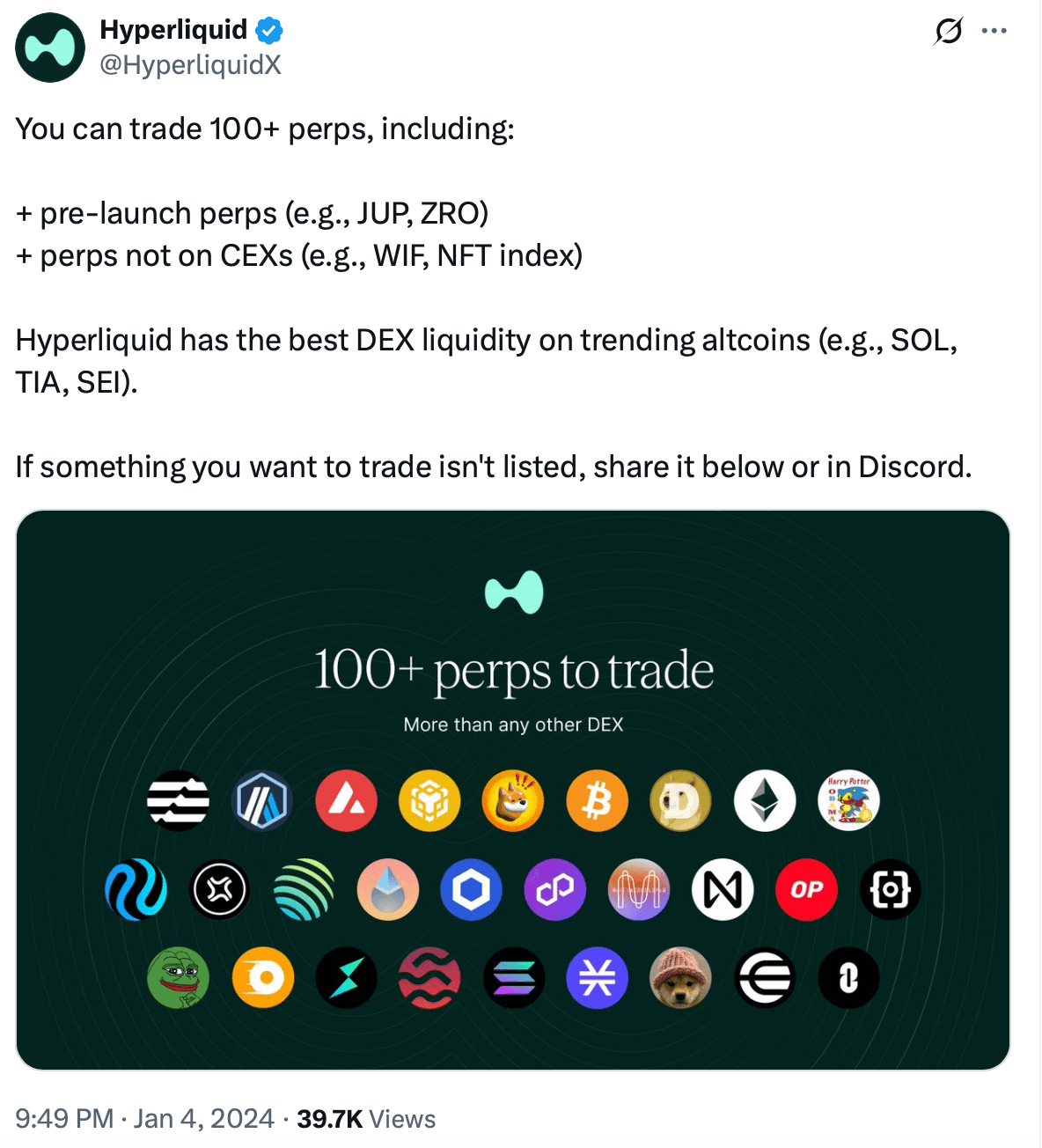
Task: Select the Ethereum logo
Action: tap(764, 801)
